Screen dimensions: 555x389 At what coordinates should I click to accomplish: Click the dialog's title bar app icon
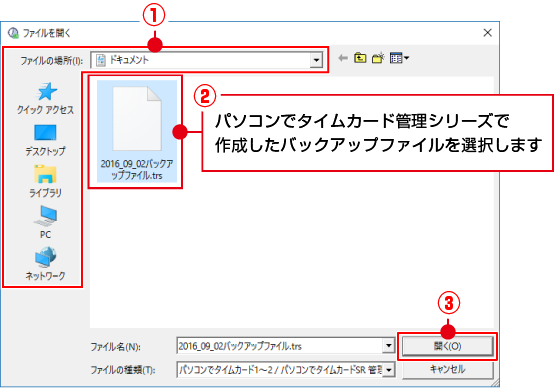point(13,33)
